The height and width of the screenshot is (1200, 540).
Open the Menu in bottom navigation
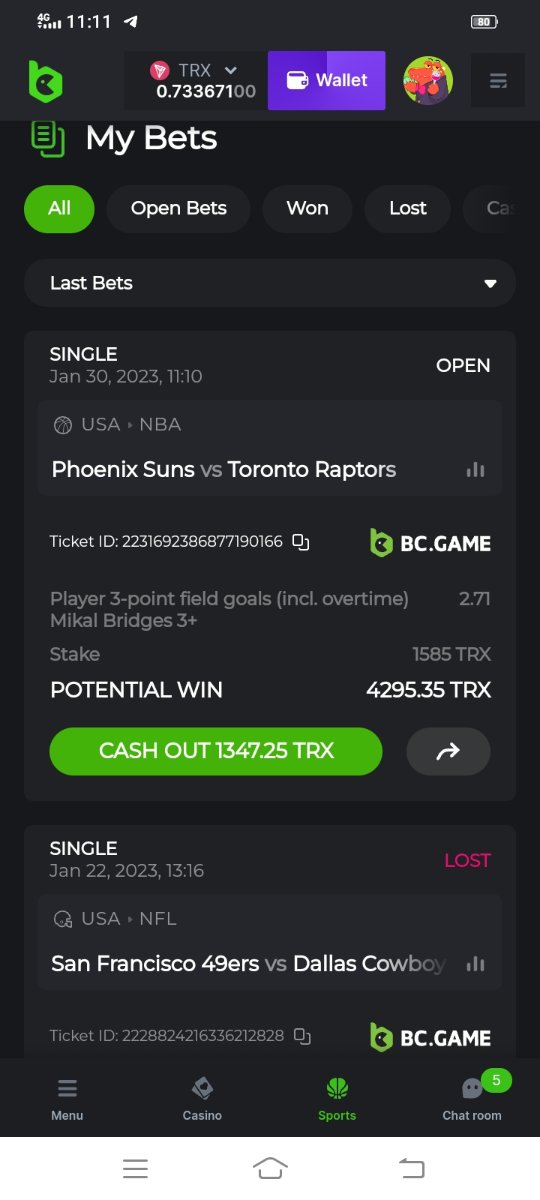pos(67,1098)
